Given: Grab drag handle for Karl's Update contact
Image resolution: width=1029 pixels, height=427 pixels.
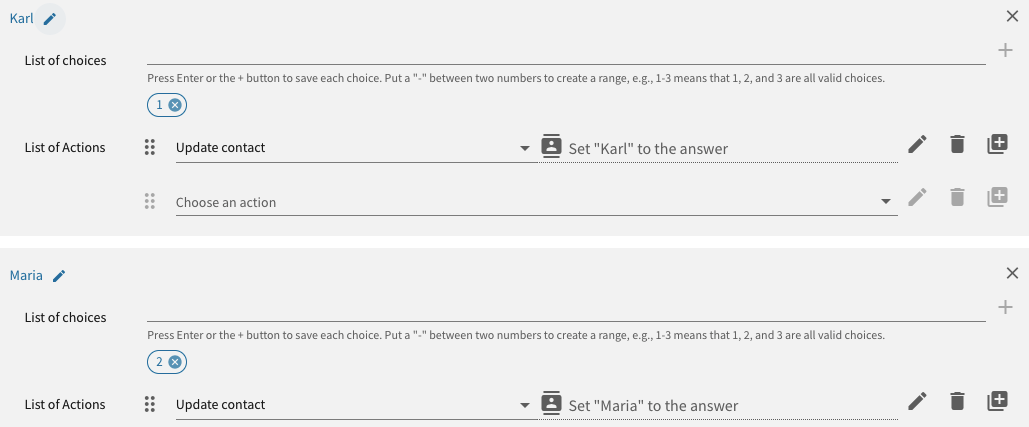Looking at the screenshot, I should pos(150,147).
